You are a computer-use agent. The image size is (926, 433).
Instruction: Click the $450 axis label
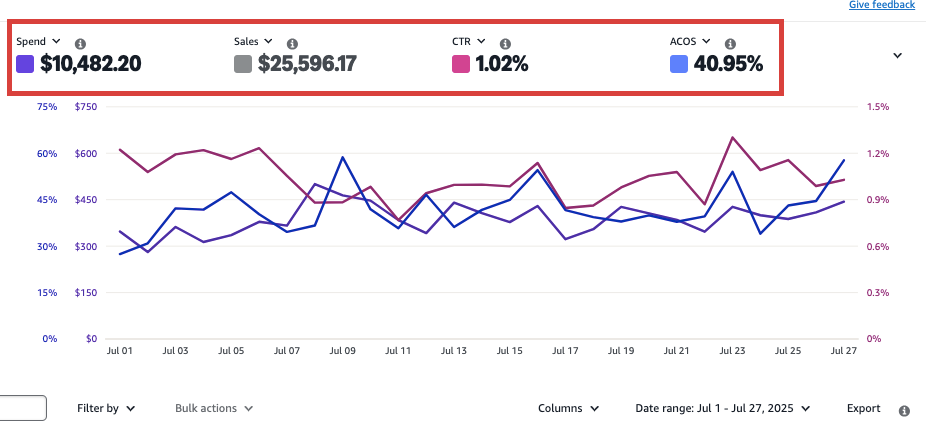(86, 200)
